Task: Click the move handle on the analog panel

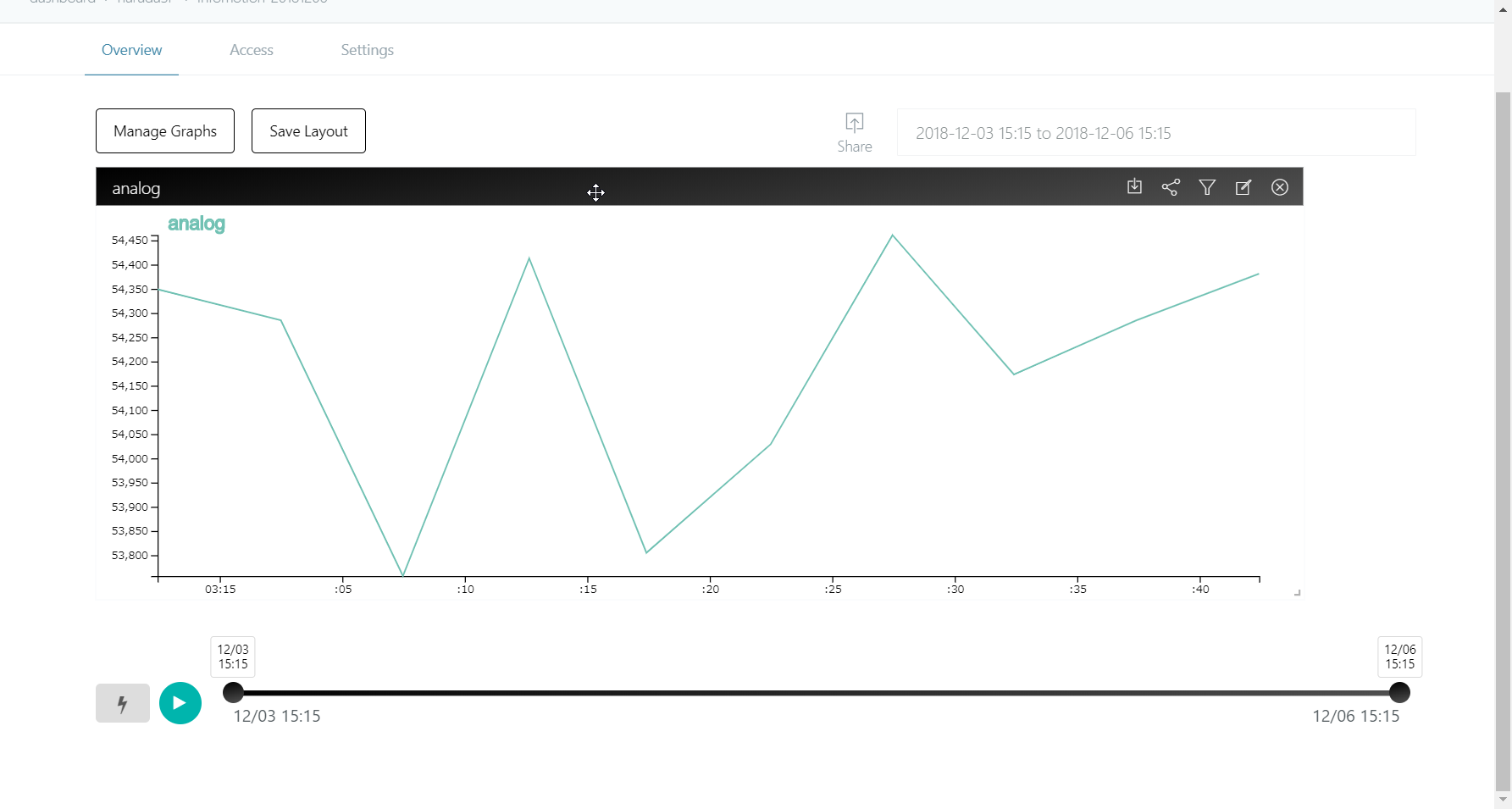Action: (595, 192)
